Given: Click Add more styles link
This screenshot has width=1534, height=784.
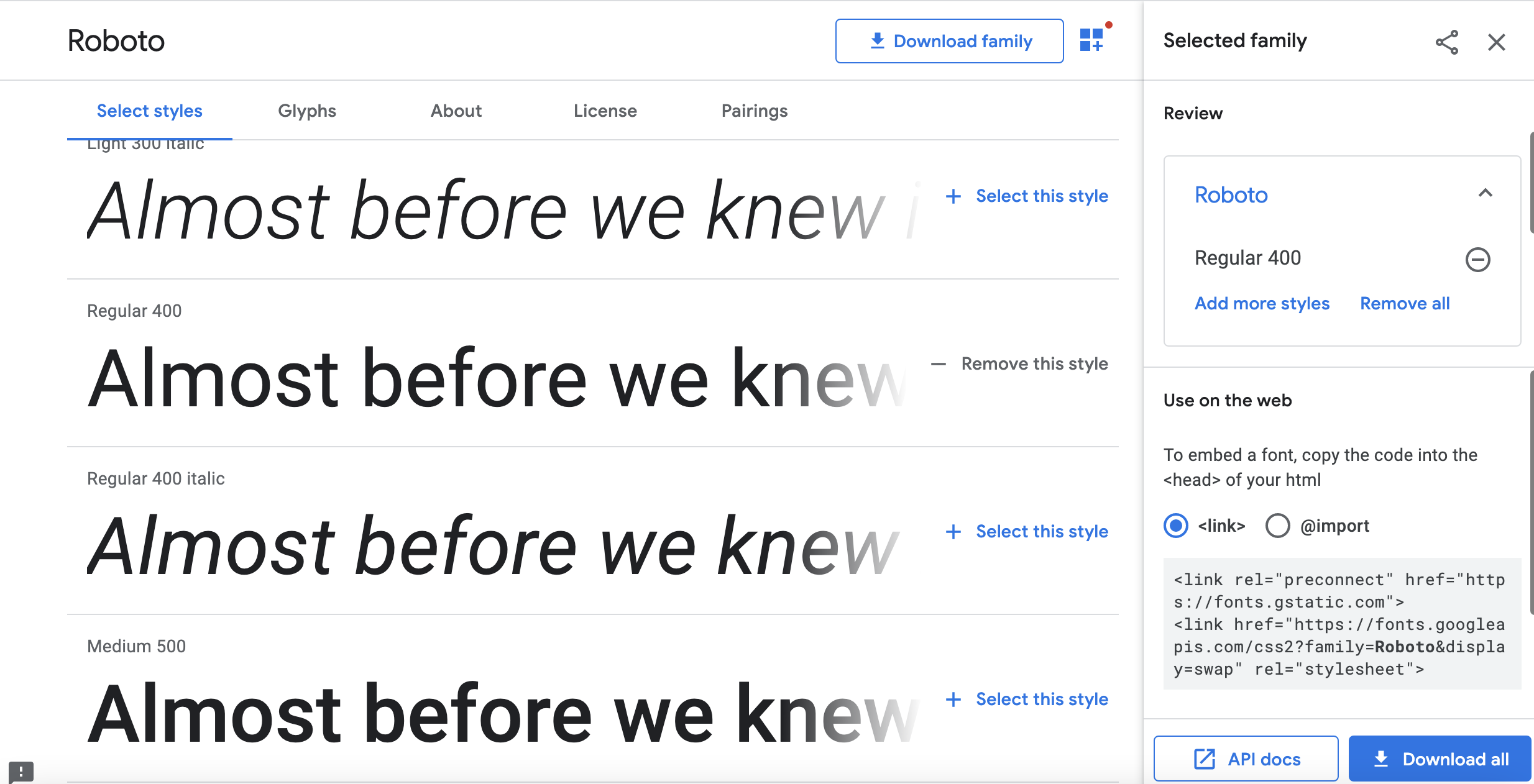Looking at the screenshot, I should pos(1262,303).
